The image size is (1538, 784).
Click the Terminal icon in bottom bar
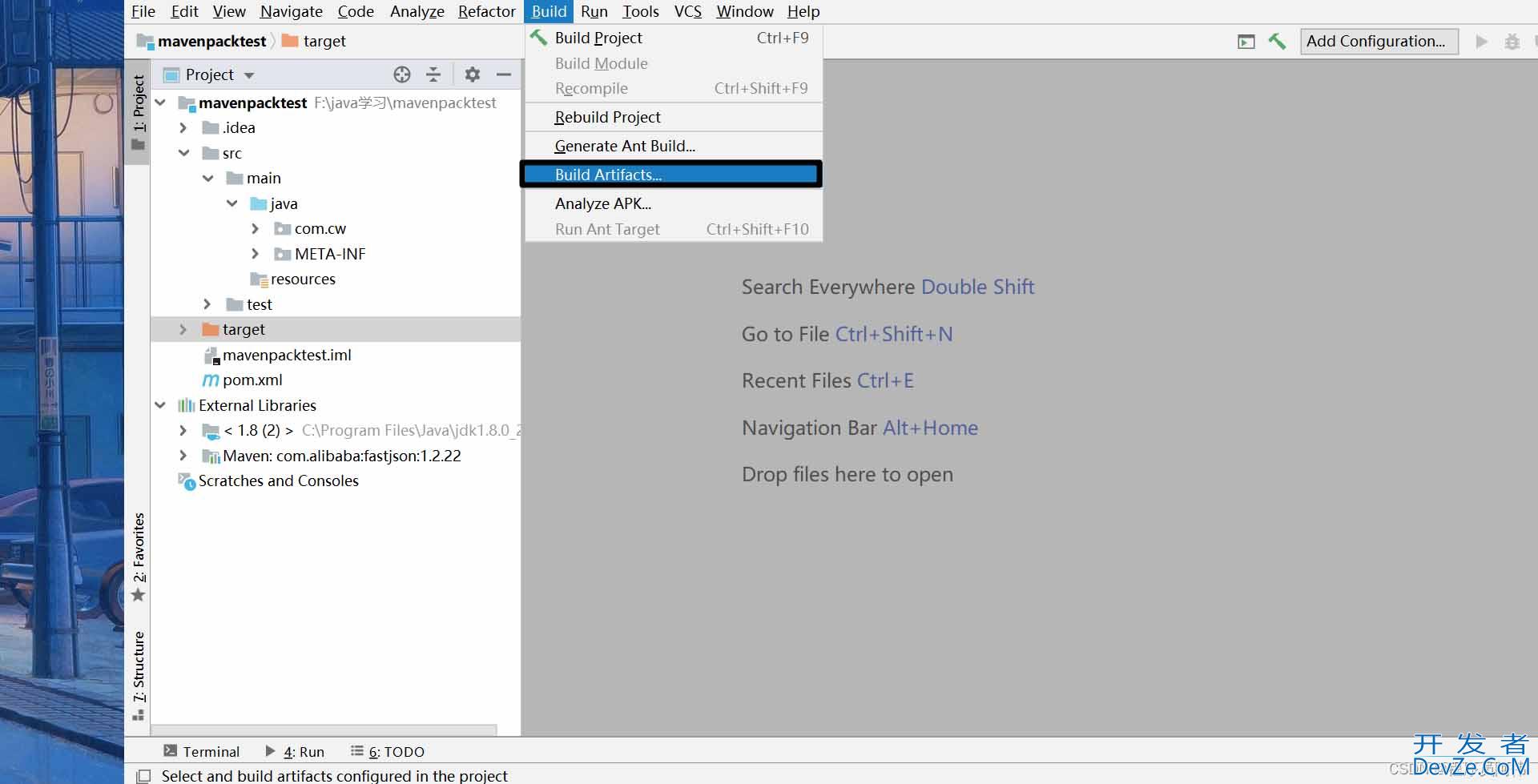click(x=171, y=751)
